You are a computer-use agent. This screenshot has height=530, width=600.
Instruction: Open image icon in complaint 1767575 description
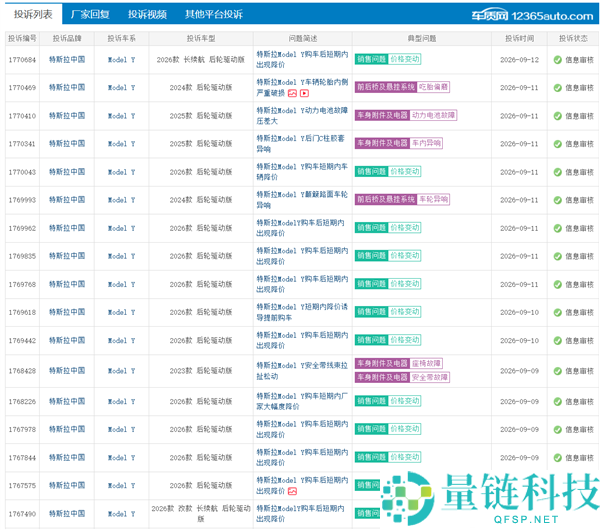click(x=292, y=491)
